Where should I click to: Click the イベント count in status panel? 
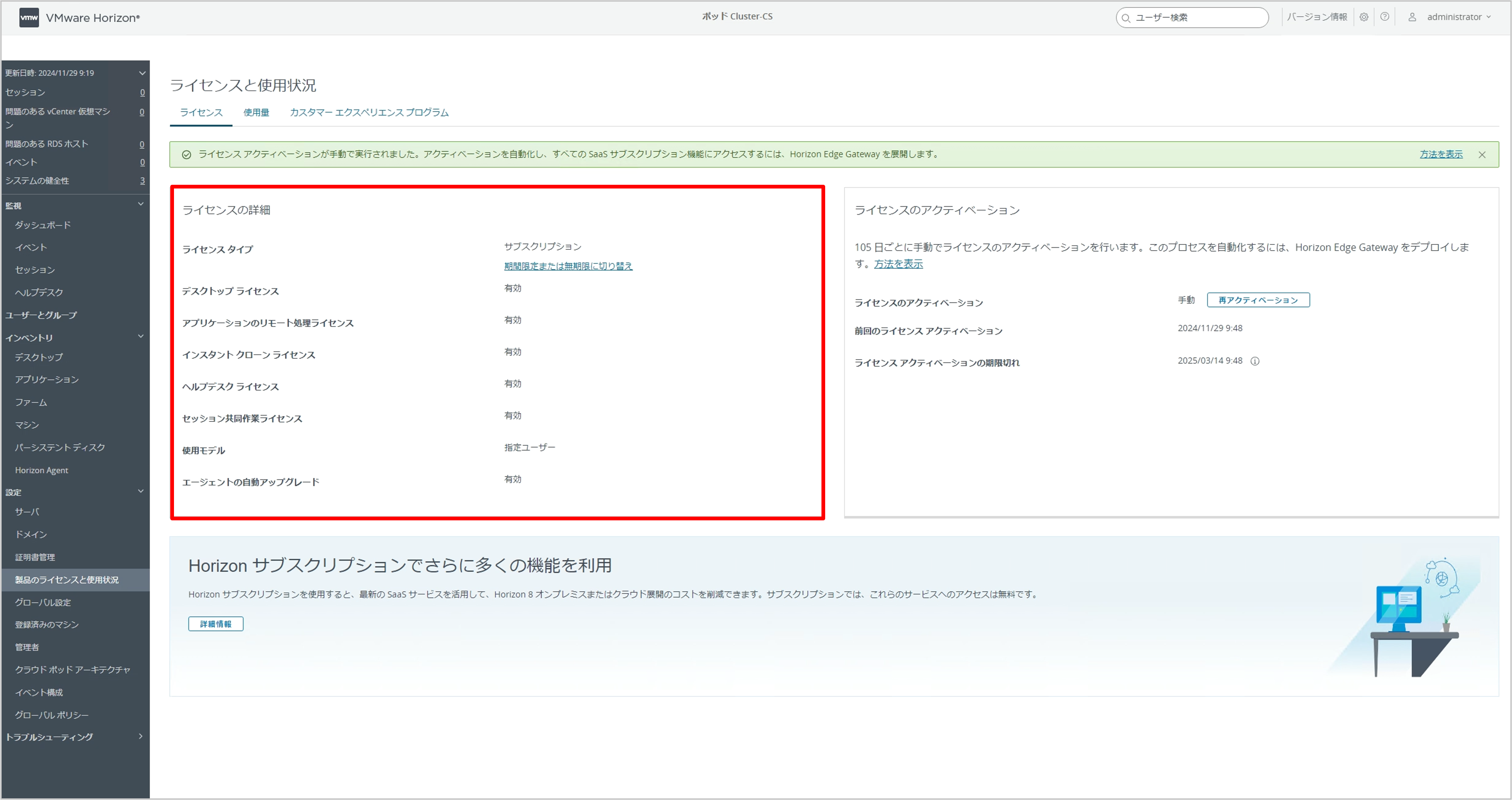[142, 162]
